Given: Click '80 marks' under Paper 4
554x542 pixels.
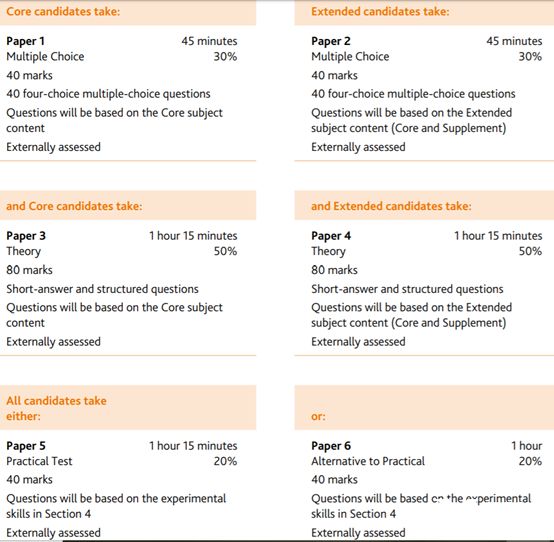Looking at the screenshot, I should click(334, 270).
